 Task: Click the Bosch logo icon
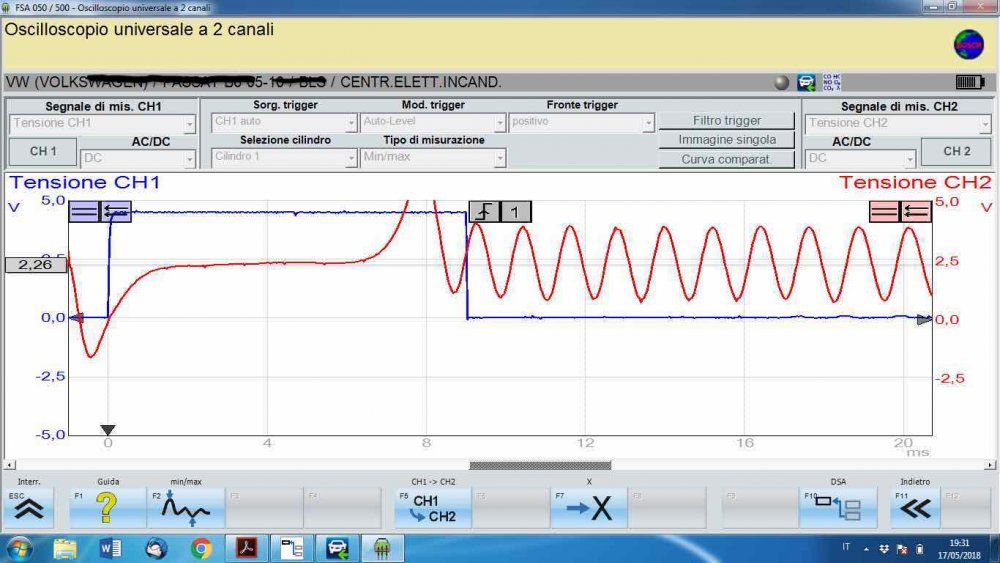pyautogui.click(x=967, y=45)
